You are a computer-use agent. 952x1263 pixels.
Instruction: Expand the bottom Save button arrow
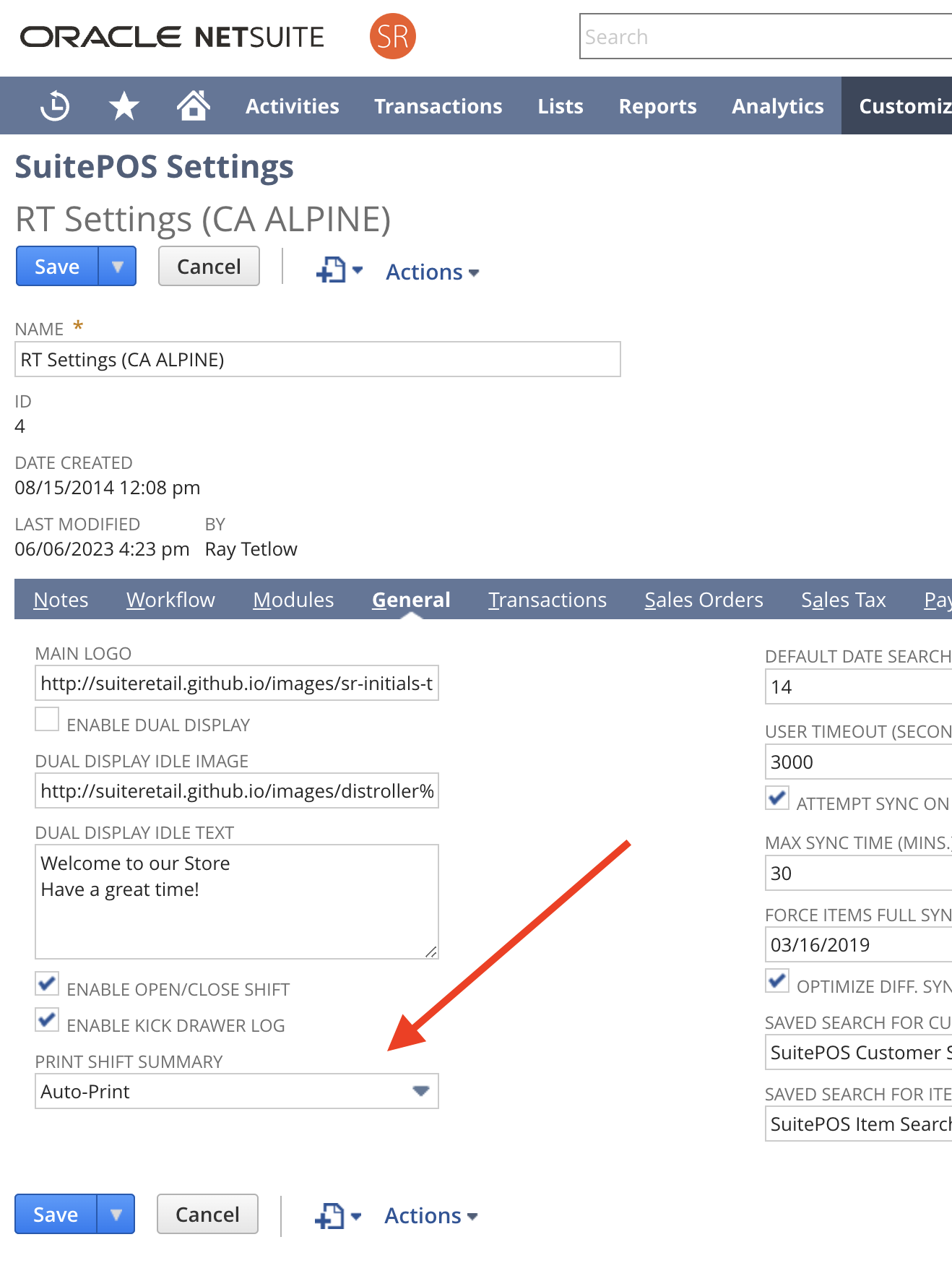(116, 1215)
